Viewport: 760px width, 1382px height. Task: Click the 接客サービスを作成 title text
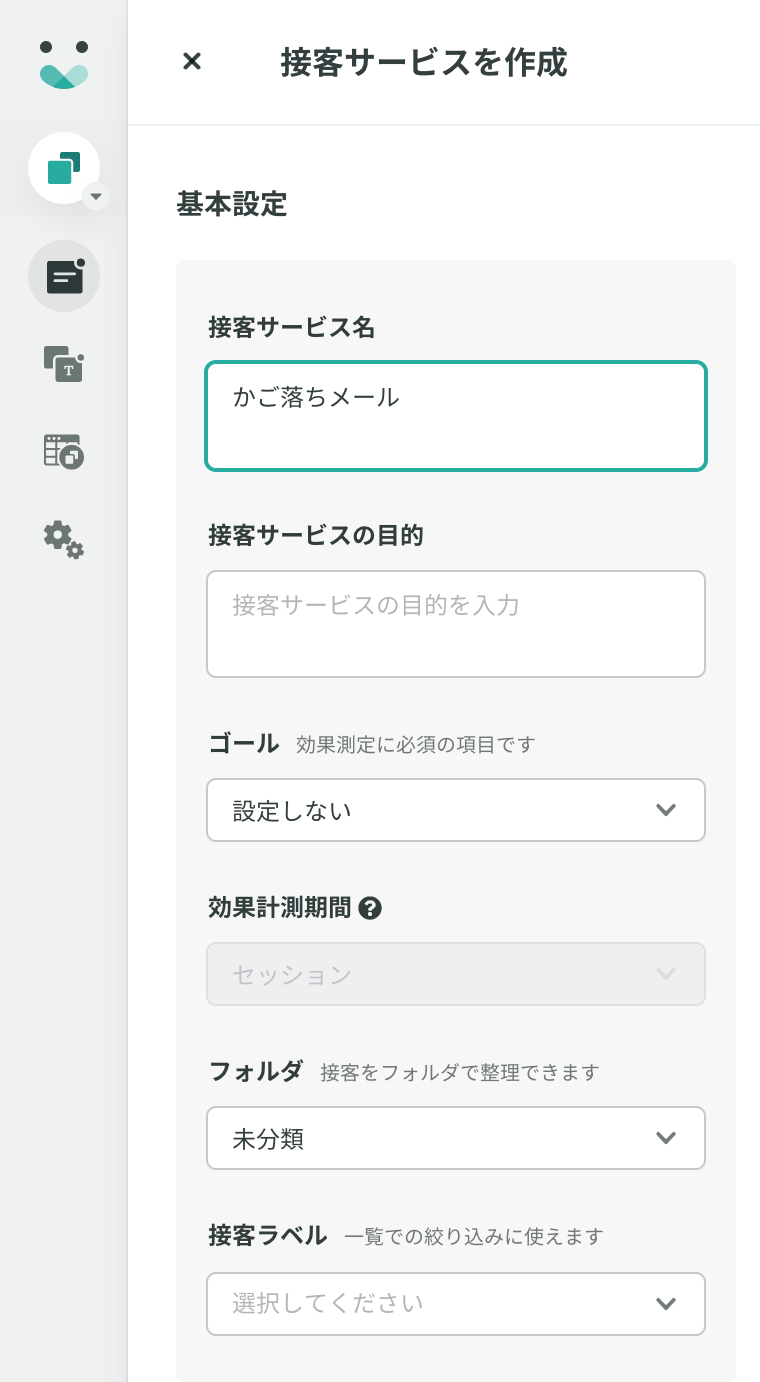click(x=424, y=62)
